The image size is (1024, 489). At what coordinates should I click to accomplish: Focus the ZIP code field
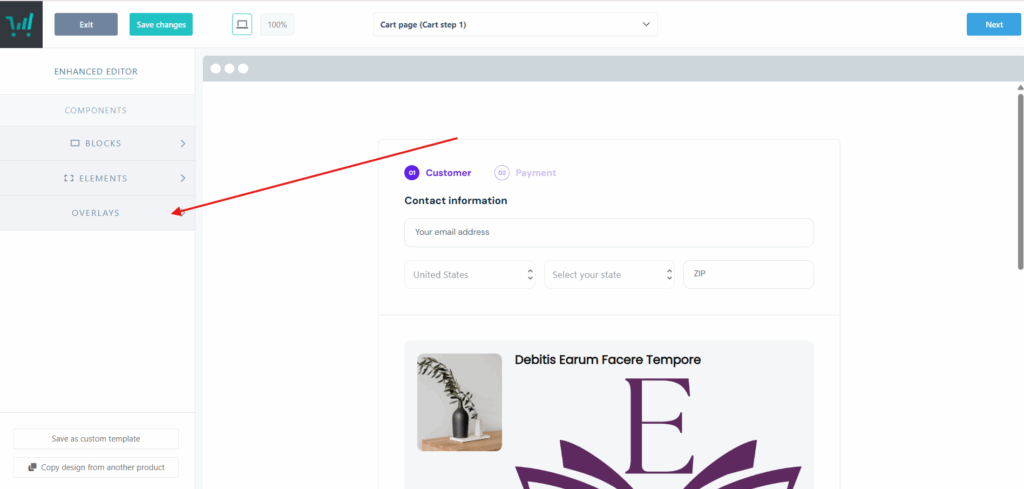point(748,274)
